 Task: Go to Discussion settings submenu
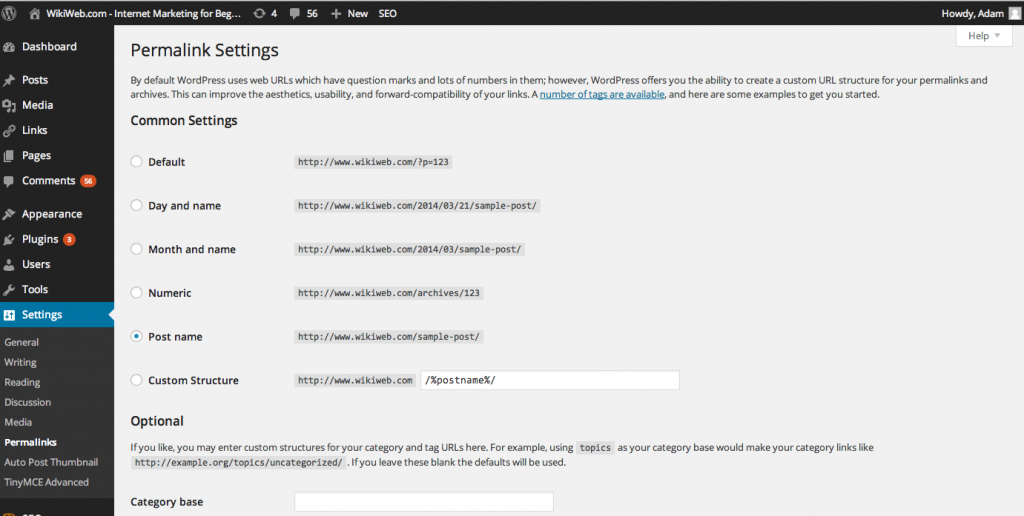[x=27, y=402]
